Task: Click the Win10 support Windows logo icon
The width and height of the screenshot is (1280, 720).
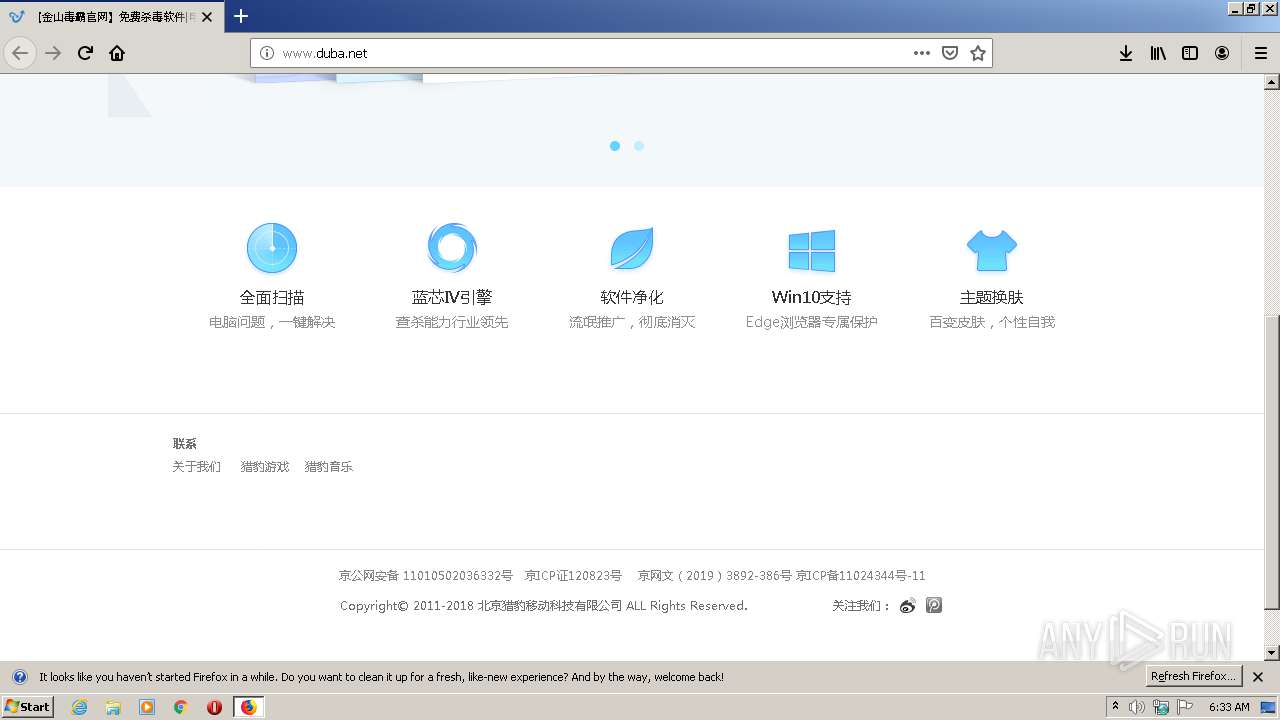Action: 811,250
